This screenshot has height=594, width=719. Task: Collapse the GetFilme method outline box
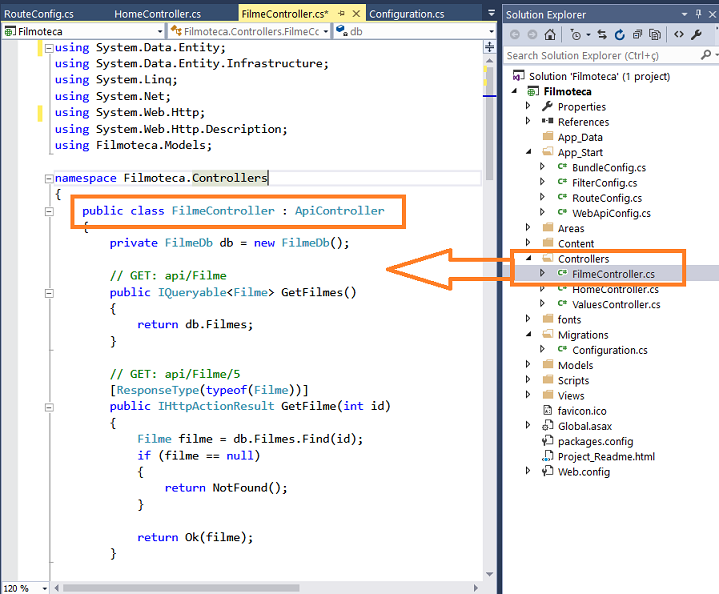pyautogui.click(x=49, y=407)
